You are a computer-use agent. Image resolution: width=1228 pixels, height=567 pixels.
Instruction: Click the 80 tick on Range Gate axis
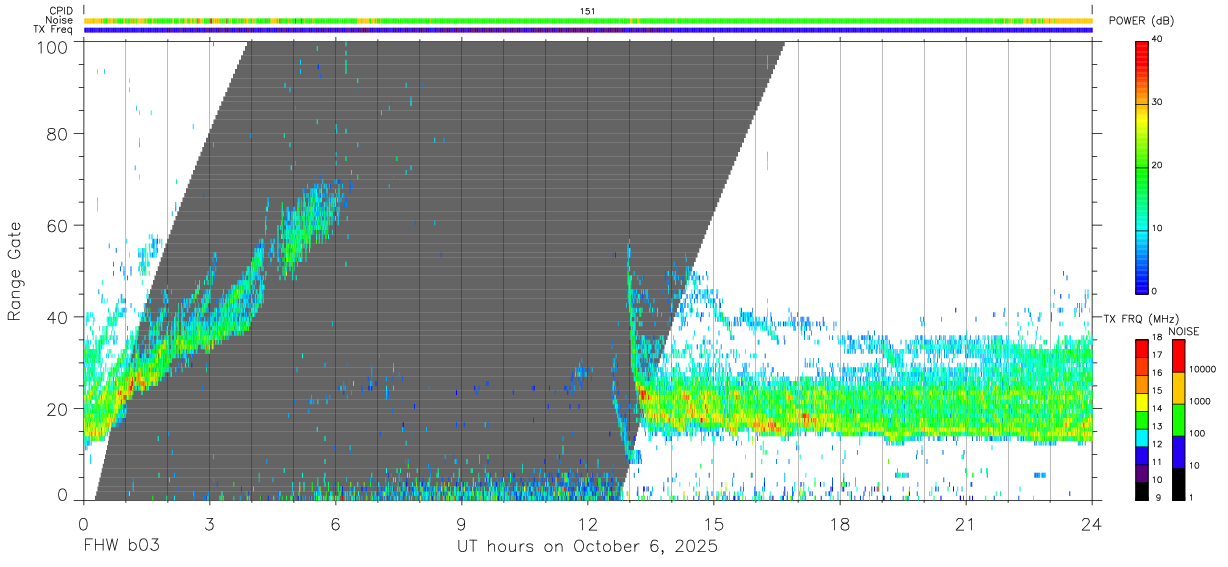[58, 133]
